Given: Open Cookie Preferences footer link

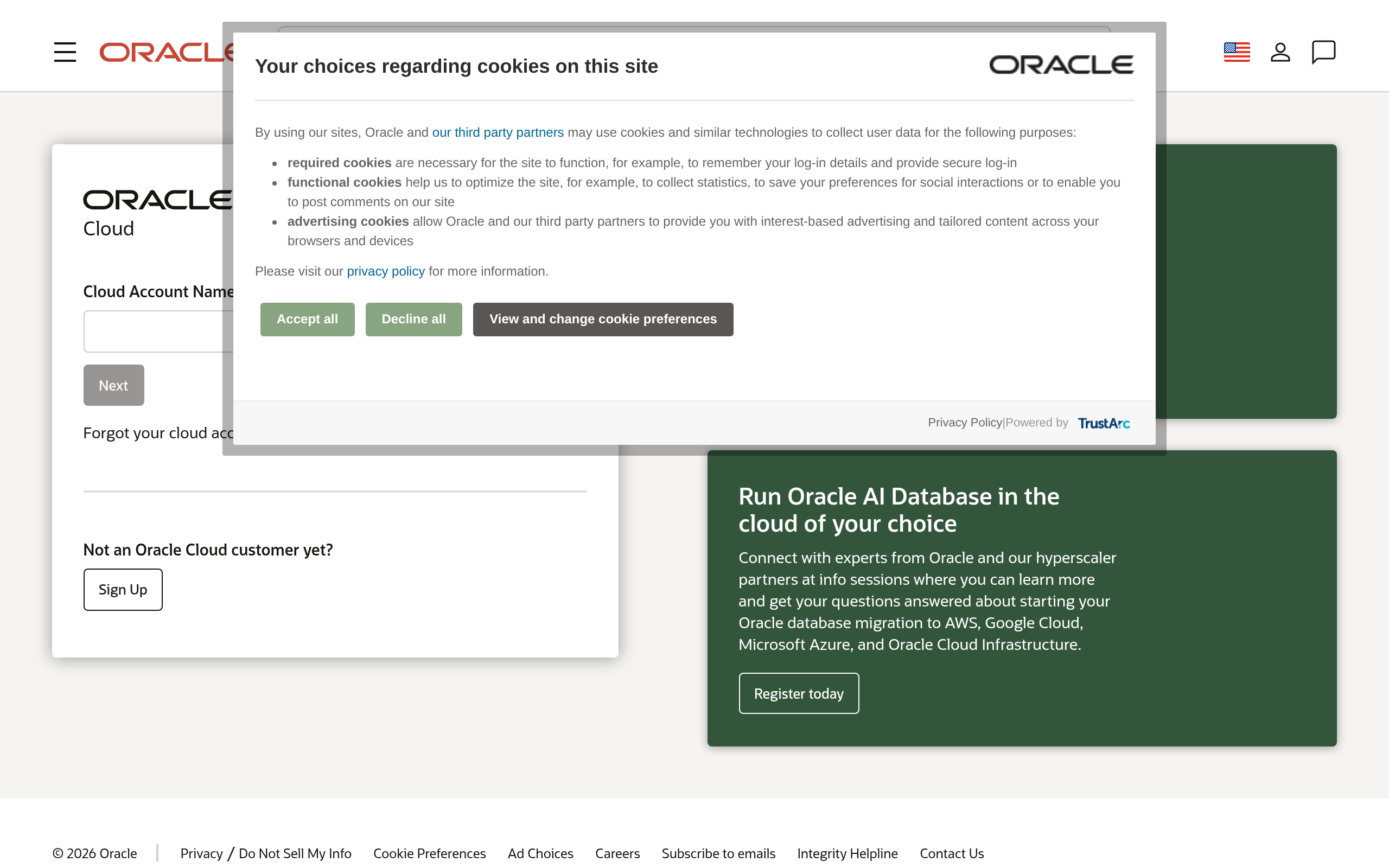Looking at the screenshot, I should [429, 854].
